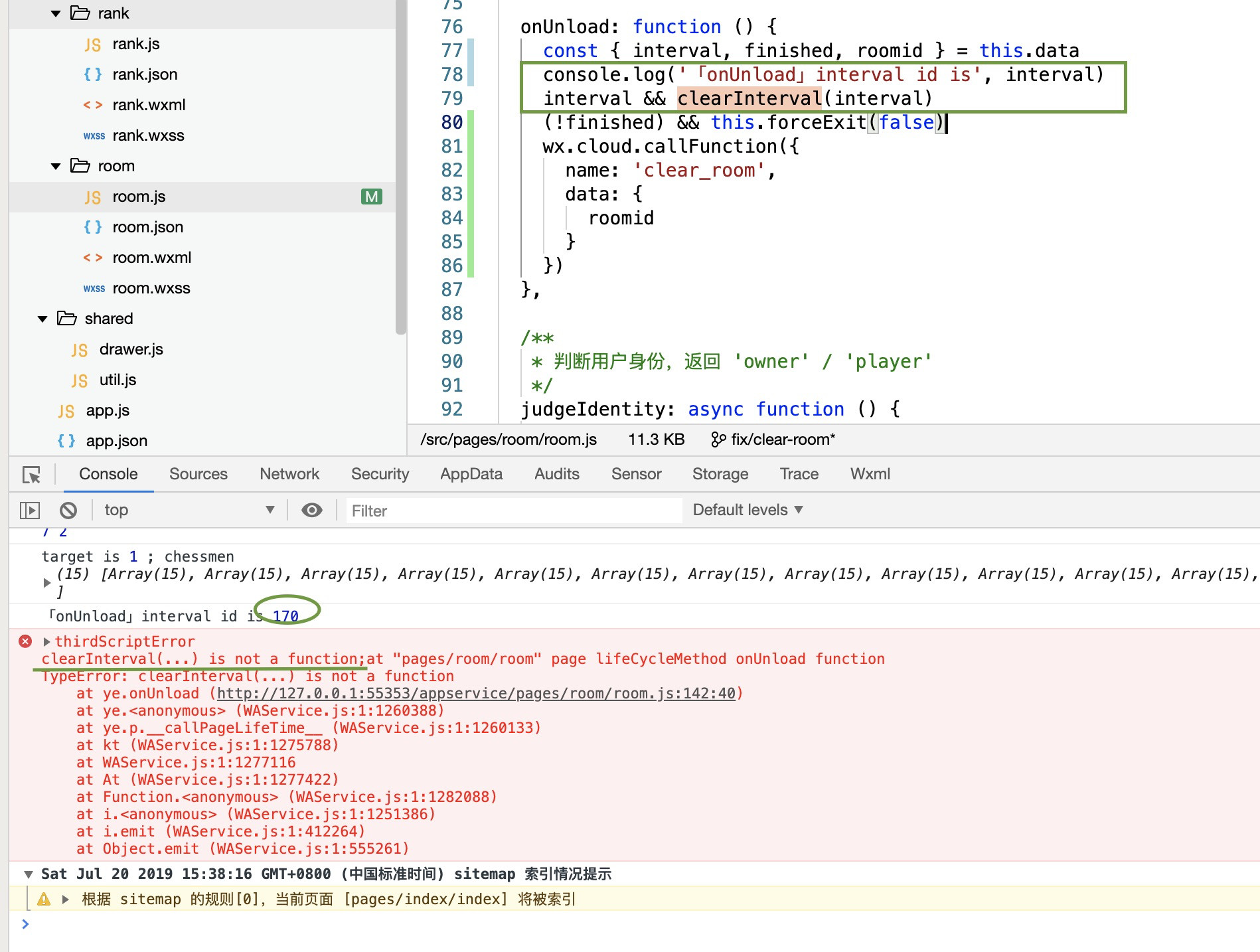This screenshot has width=1260, height=952.
Task: Click the wxss icon of room.wxss
Action: point(94,289)
